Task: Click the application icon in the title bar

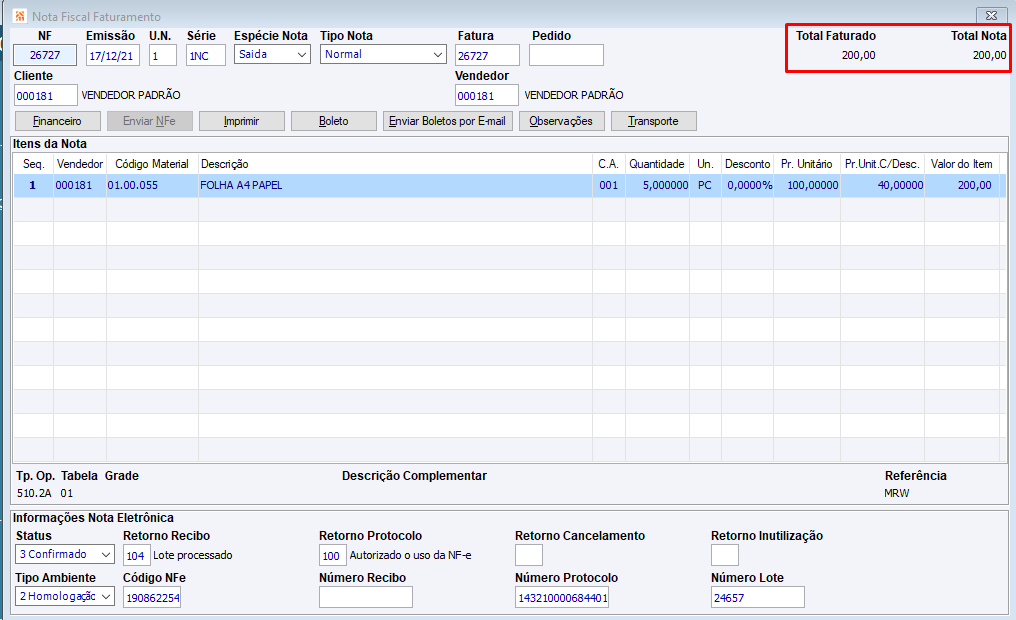Action: click(x=20, y=16)
